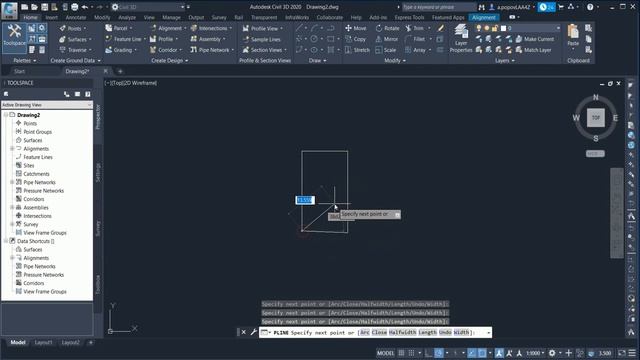
Task: Click the ViewCube TOP face
Action: [x=596, y=118]
